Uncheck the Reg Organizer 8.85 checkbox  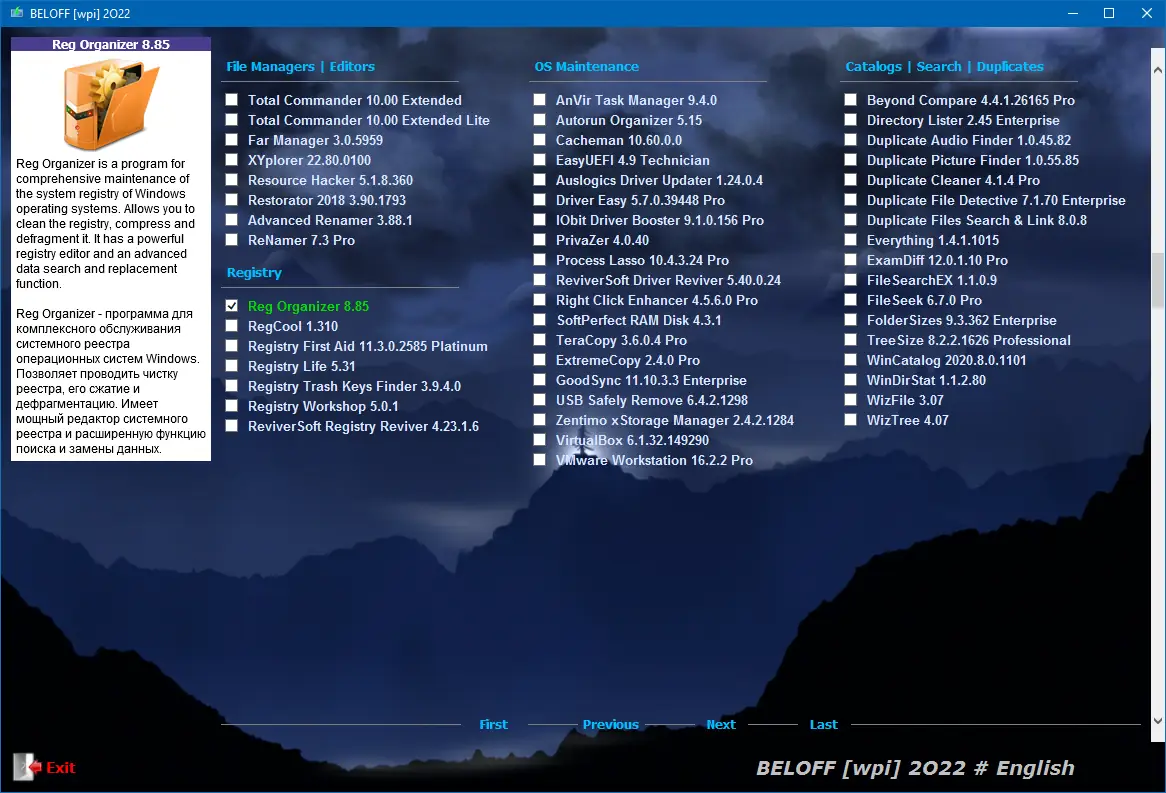232,306
